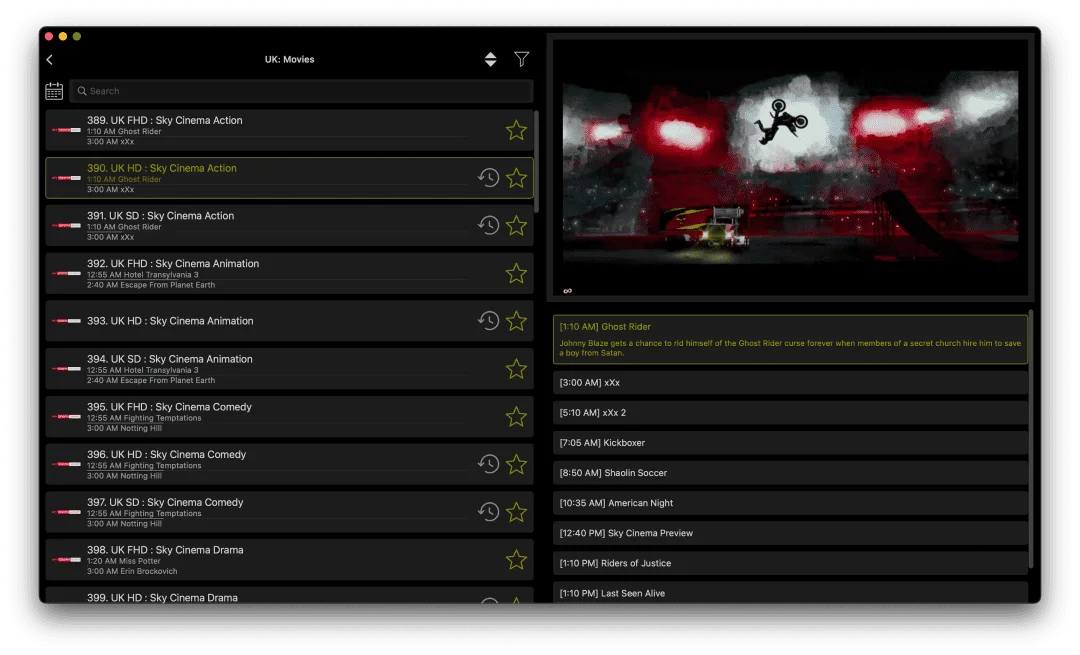Favorite channel 397 UK SD Sky Cinema Comedy
Viewport: 1080px width, 655px height.
516,512
